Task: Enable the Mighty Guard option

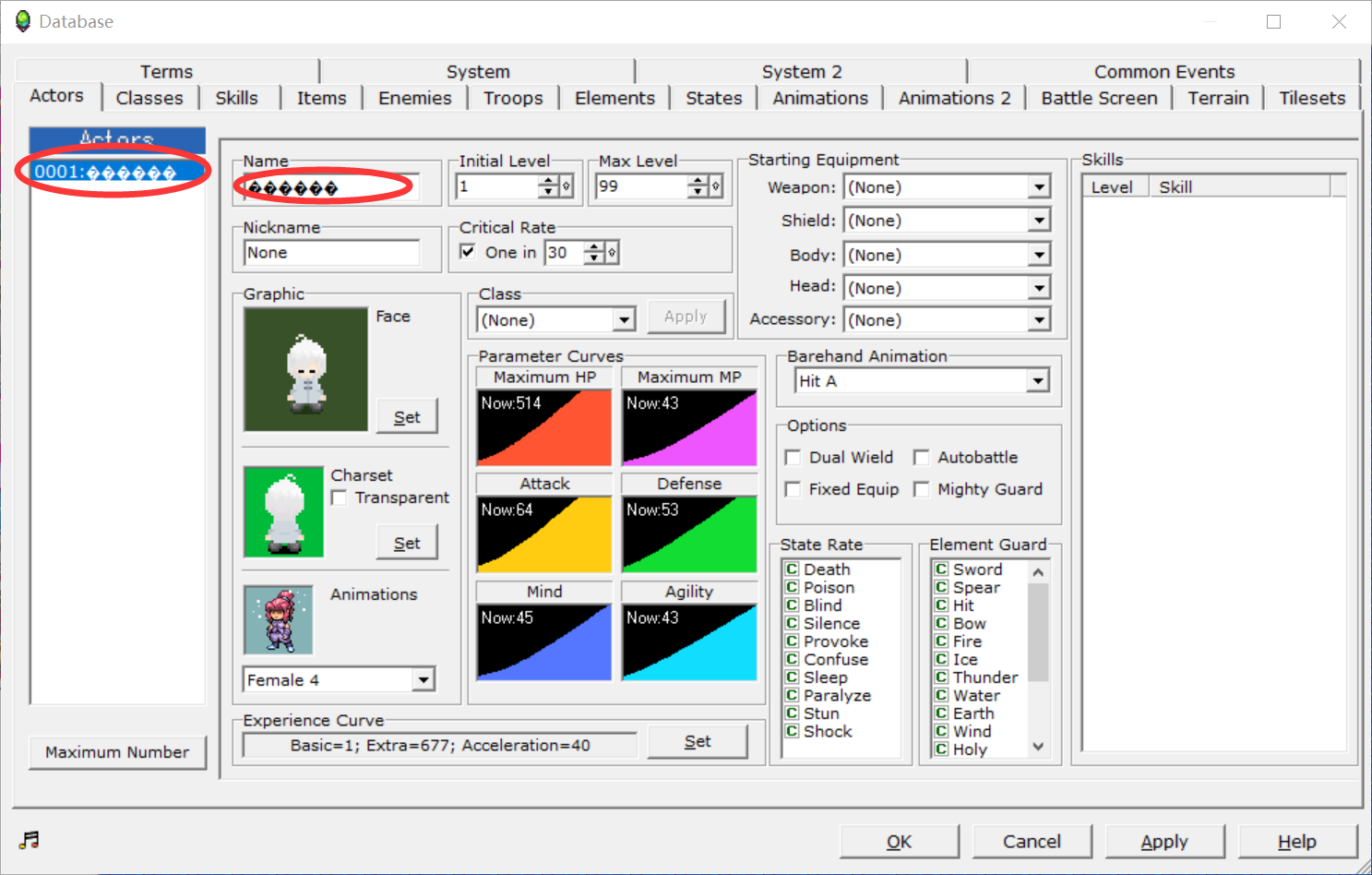Action: (921, 489)
